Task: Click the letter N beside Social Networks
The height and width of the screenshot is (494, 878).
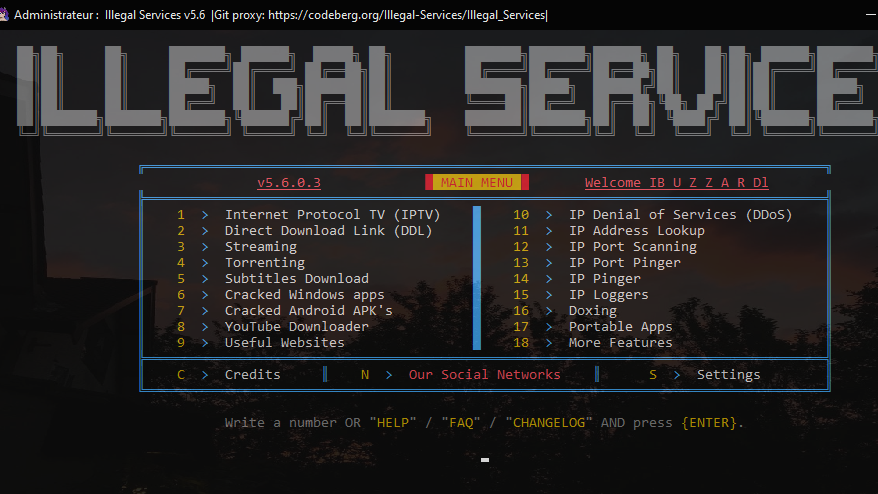Action: click(x=365, y=375)
